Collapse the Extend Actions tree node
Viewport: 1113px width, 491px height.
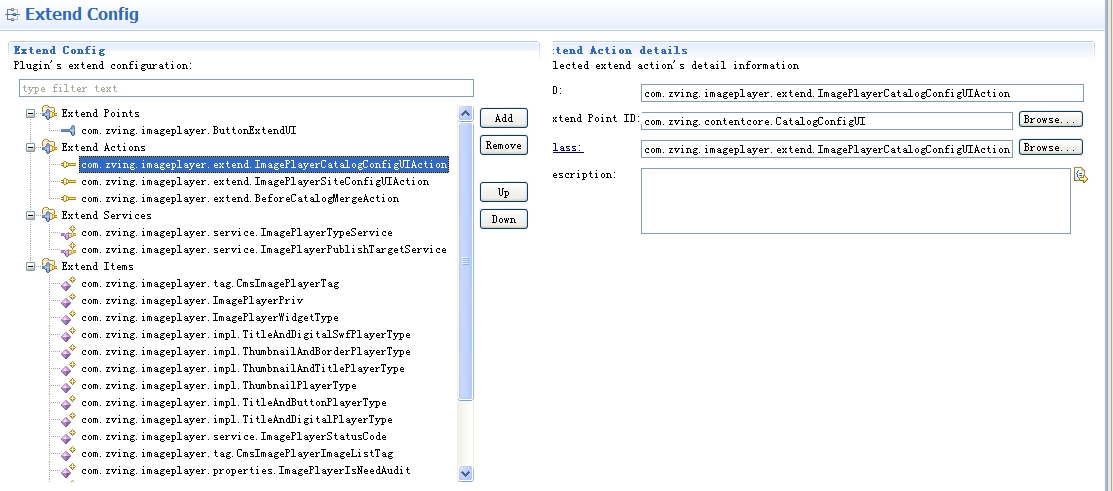[x=31, y=147]
